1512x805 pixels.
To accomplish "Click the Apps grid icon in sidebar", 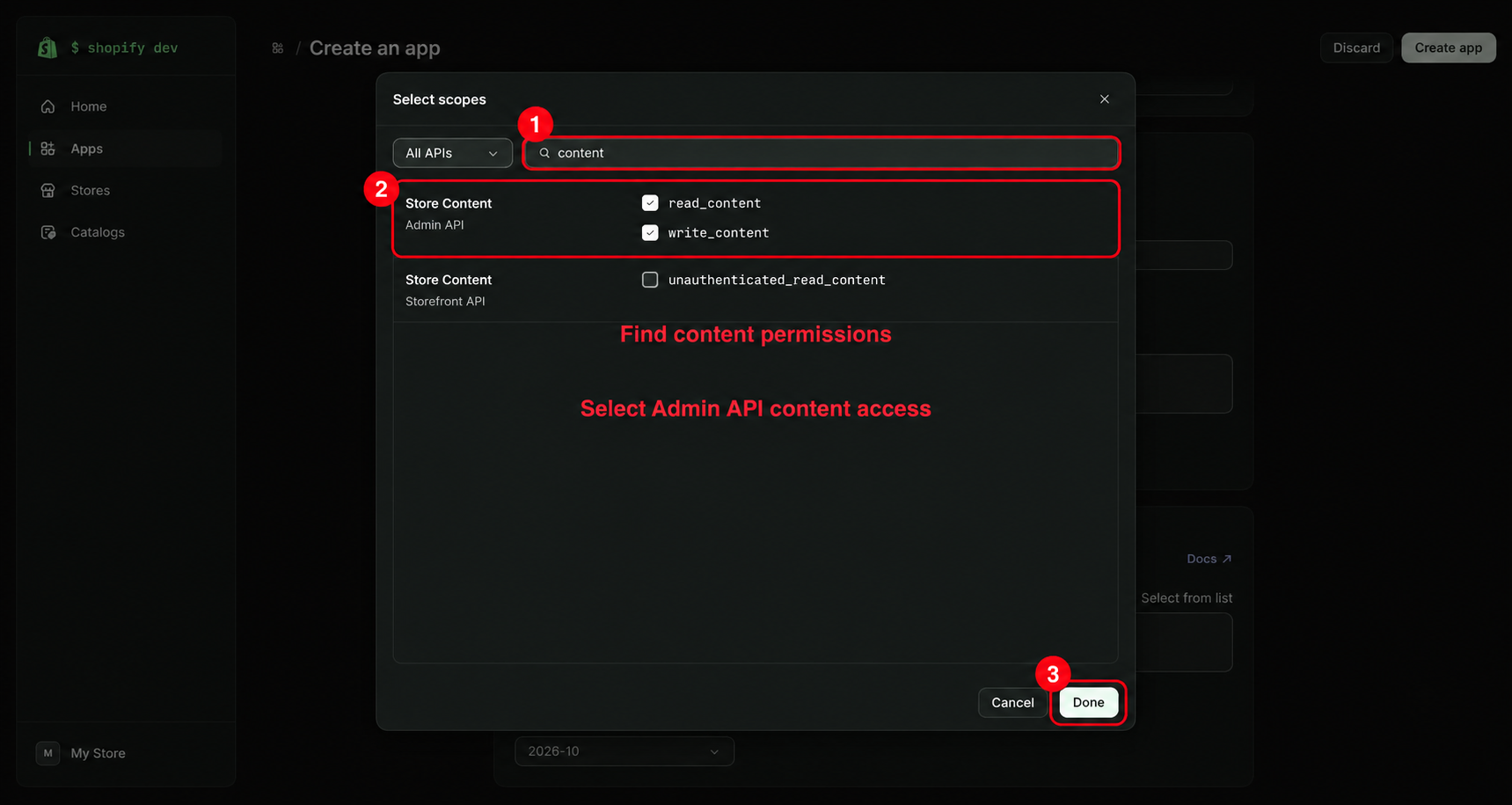I will pos(48,149).
